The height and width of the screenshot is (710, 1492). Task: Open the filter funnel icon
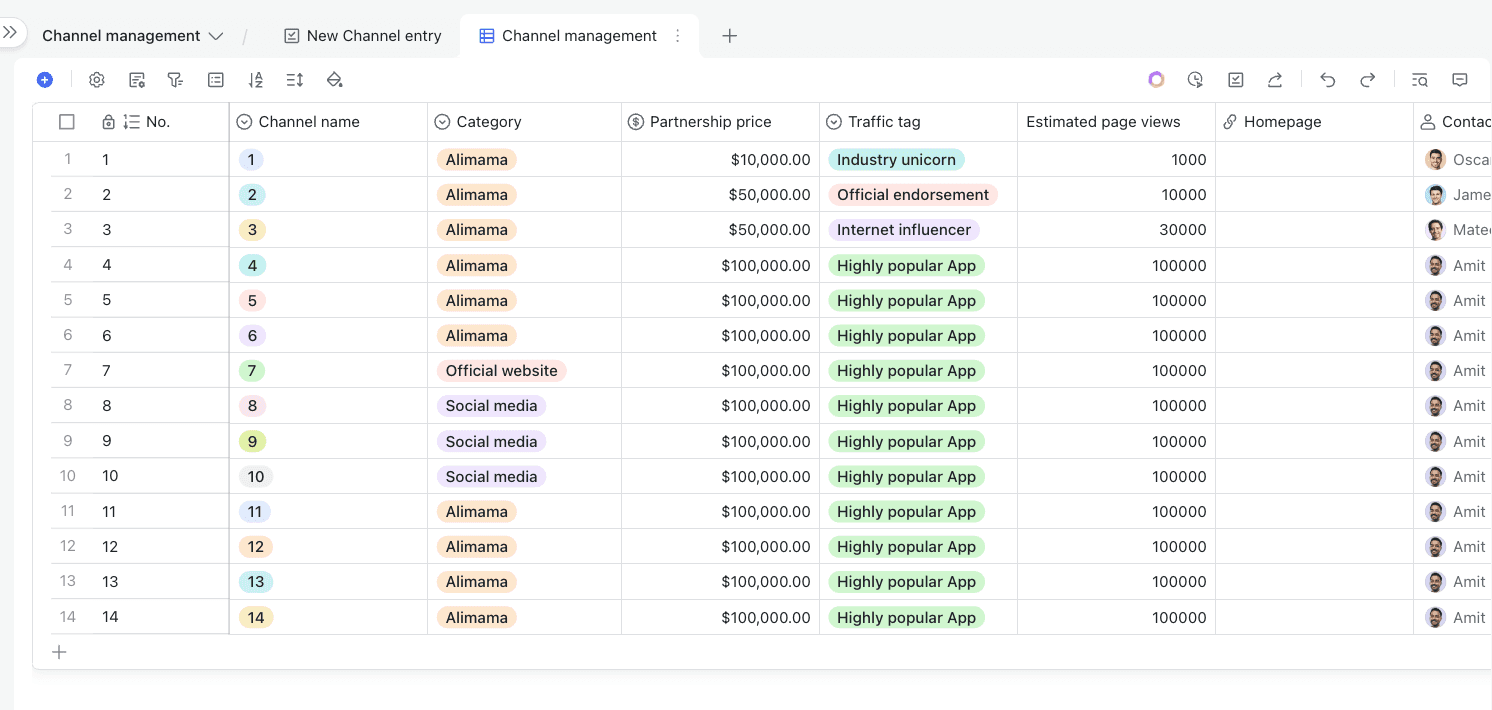click(175, 80)
